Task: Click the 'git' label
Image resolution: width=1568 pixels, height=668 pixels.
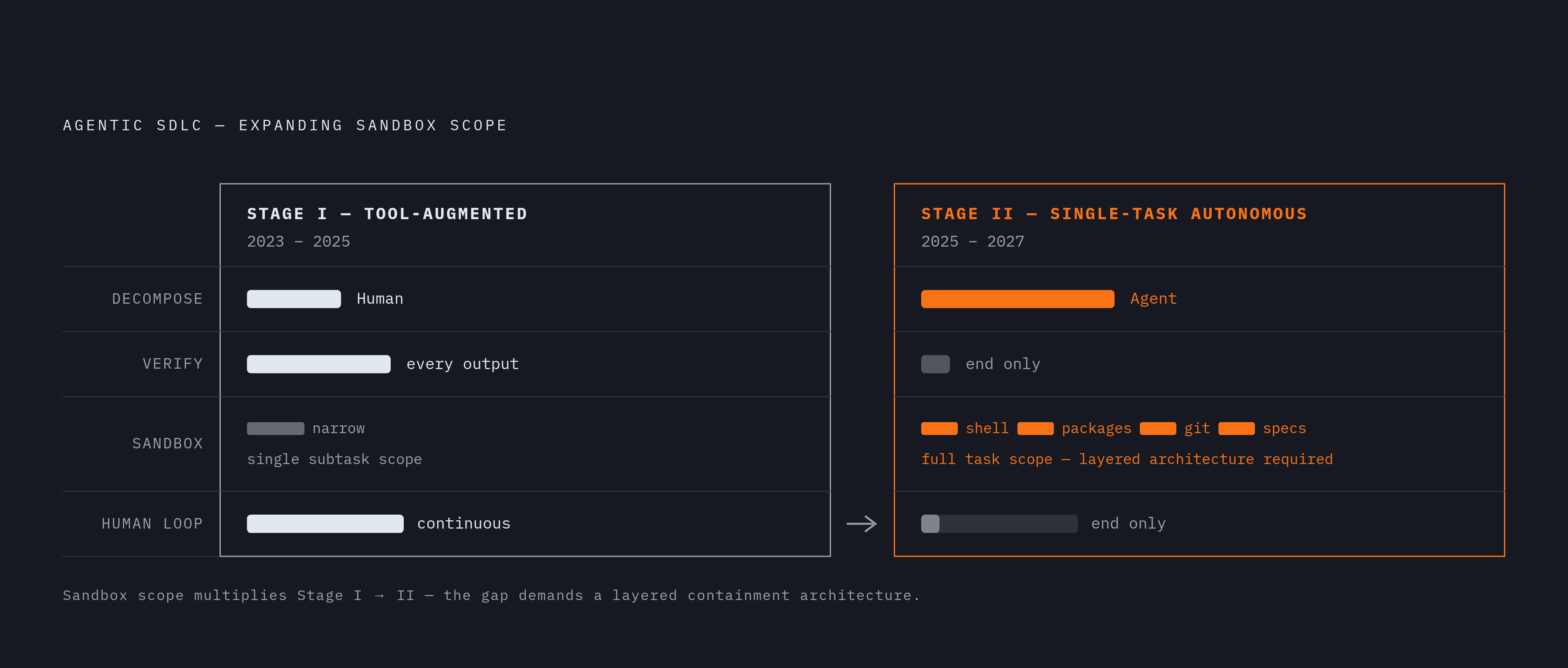Action: pyautogui.click(x=1197, y=429)
